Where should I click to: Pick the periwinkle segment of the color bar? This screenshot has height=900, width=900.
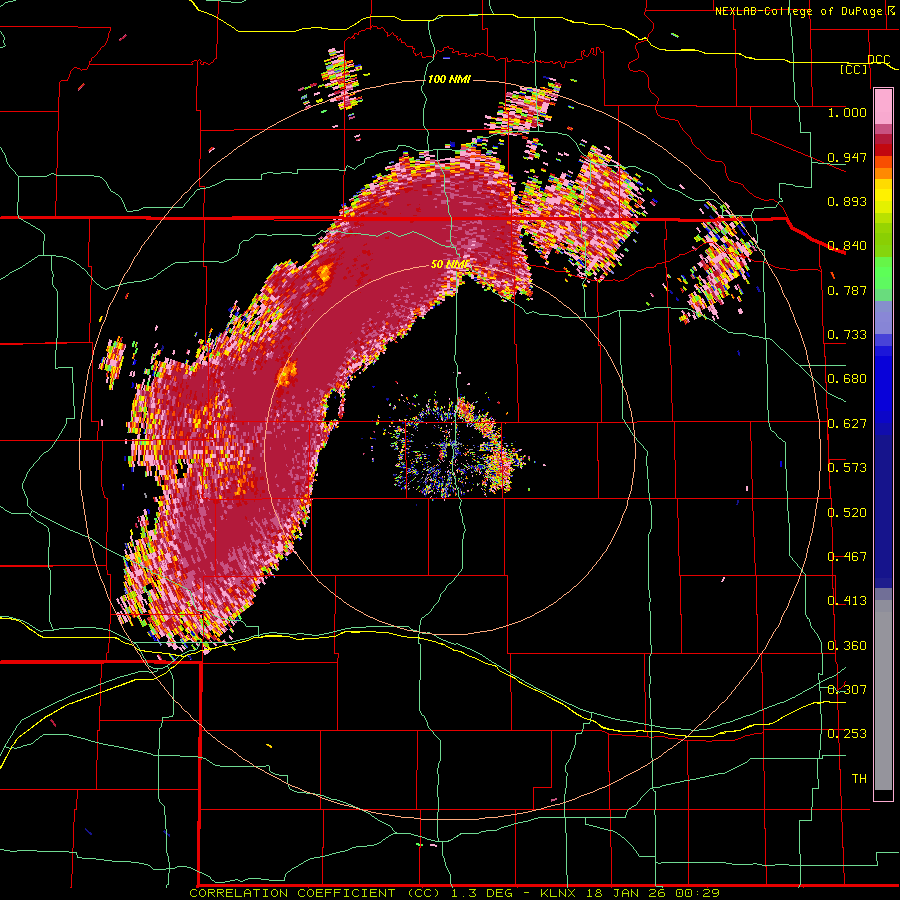[x=883, y=317]
